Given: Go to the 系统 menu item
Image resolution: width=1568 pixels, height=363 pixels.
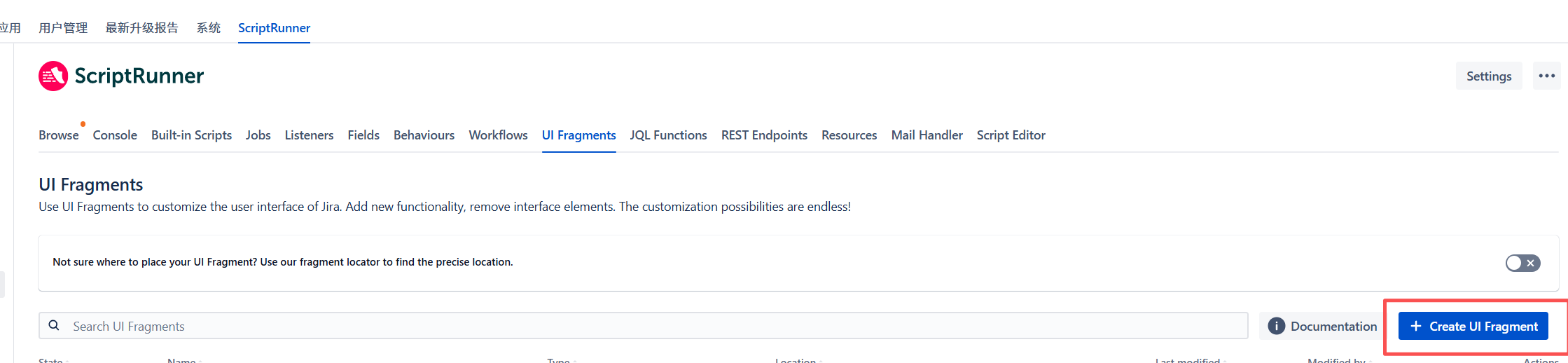Looking at the screenshot, I should tap(208, 28).
